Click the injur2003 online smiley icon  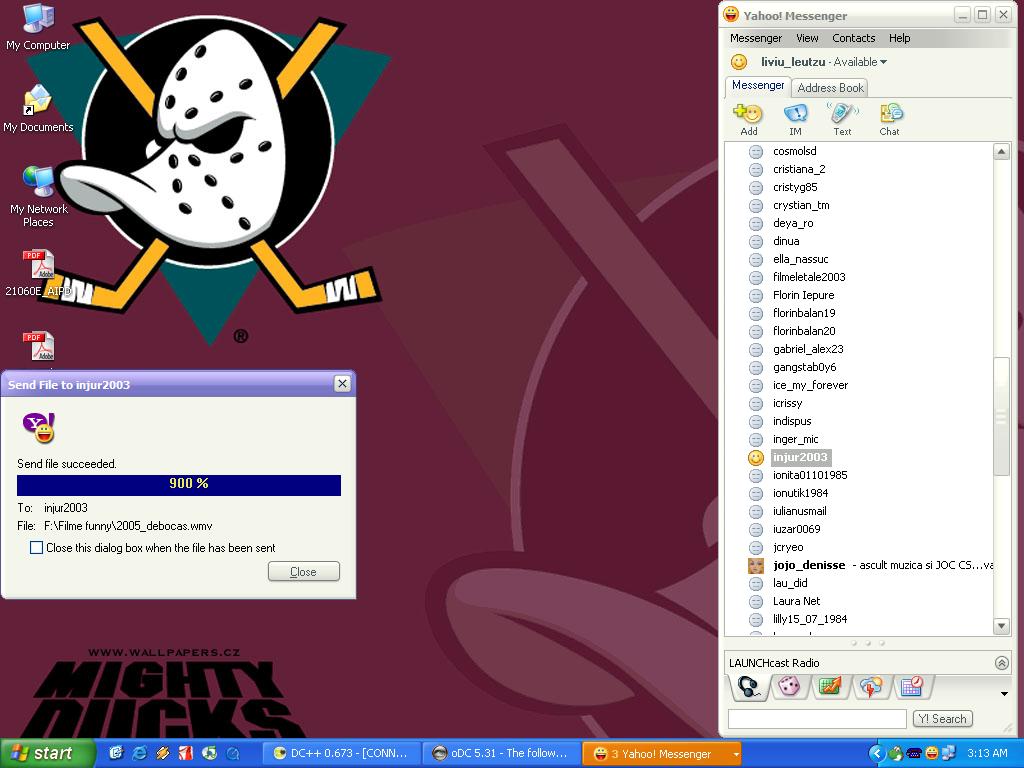click(756, 458)
